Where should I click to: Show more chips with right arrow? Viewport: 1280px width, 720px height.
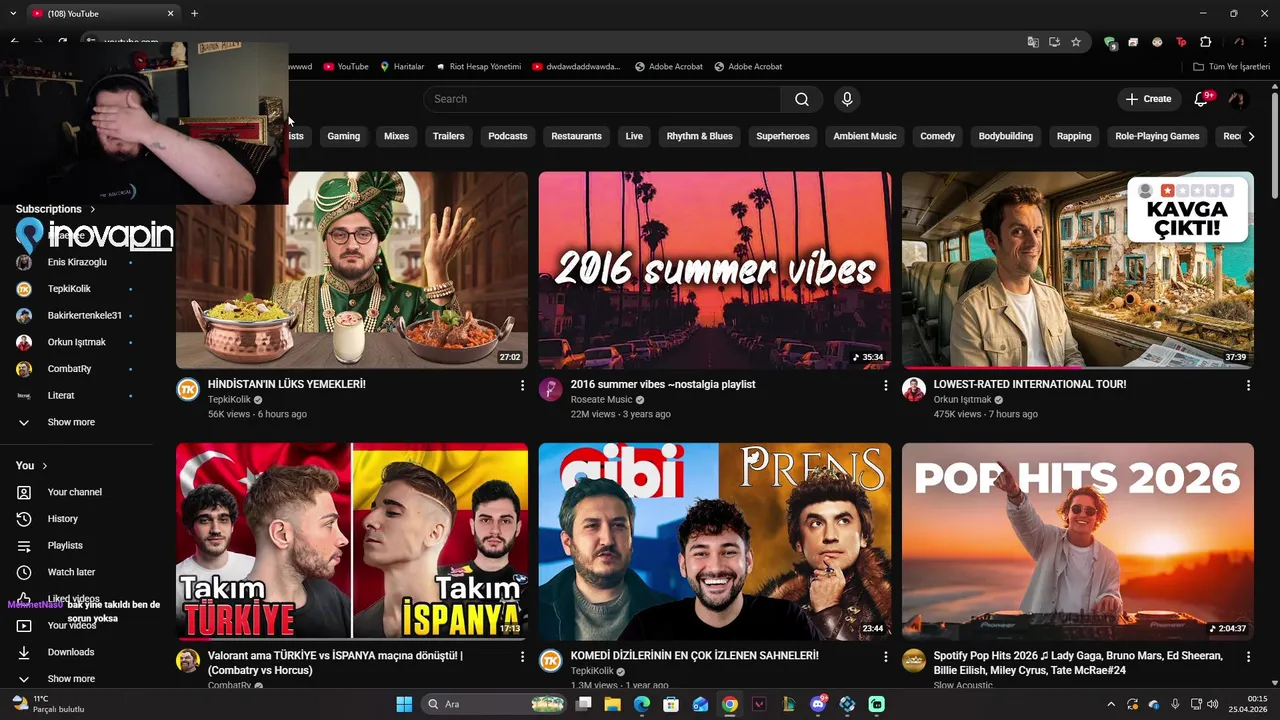[x=1251, y=136]
